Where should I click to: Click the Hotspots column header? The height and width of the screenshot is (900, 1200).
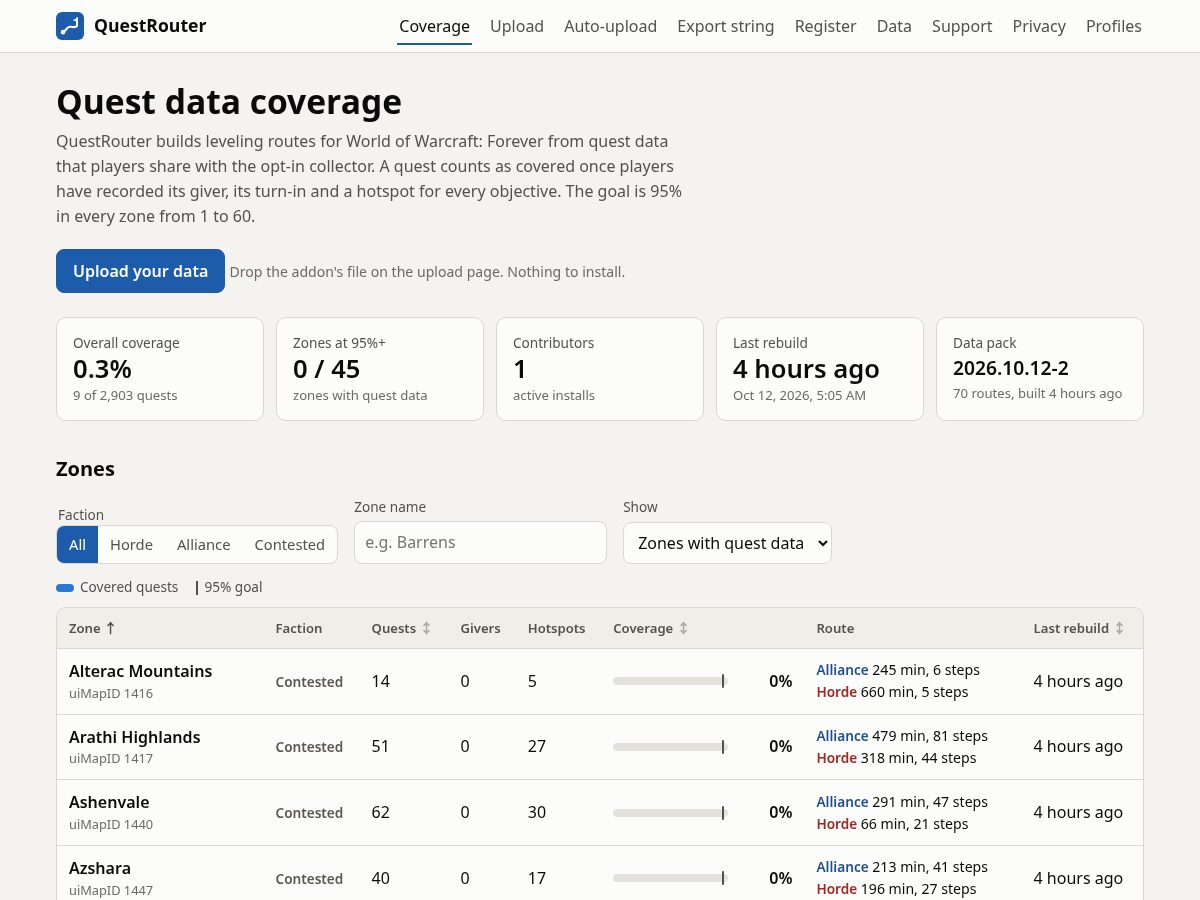click(557, 628)
